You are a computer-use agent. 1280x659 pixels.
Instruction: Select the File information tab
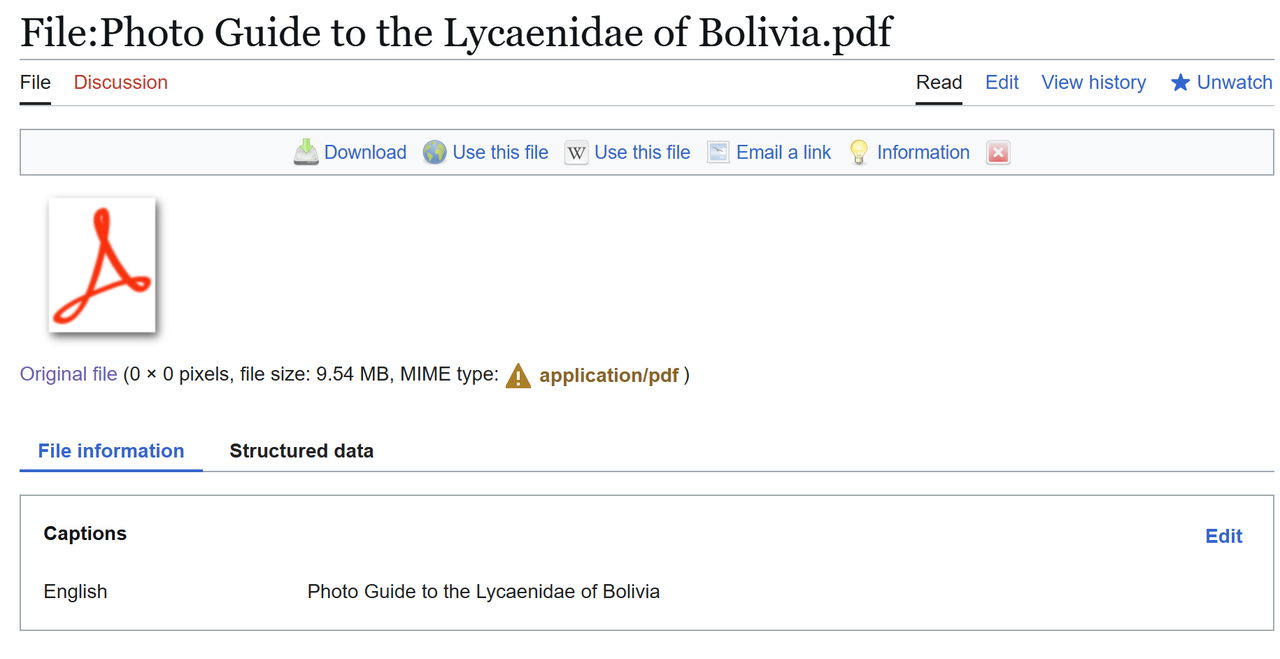(x=111, y=451)
